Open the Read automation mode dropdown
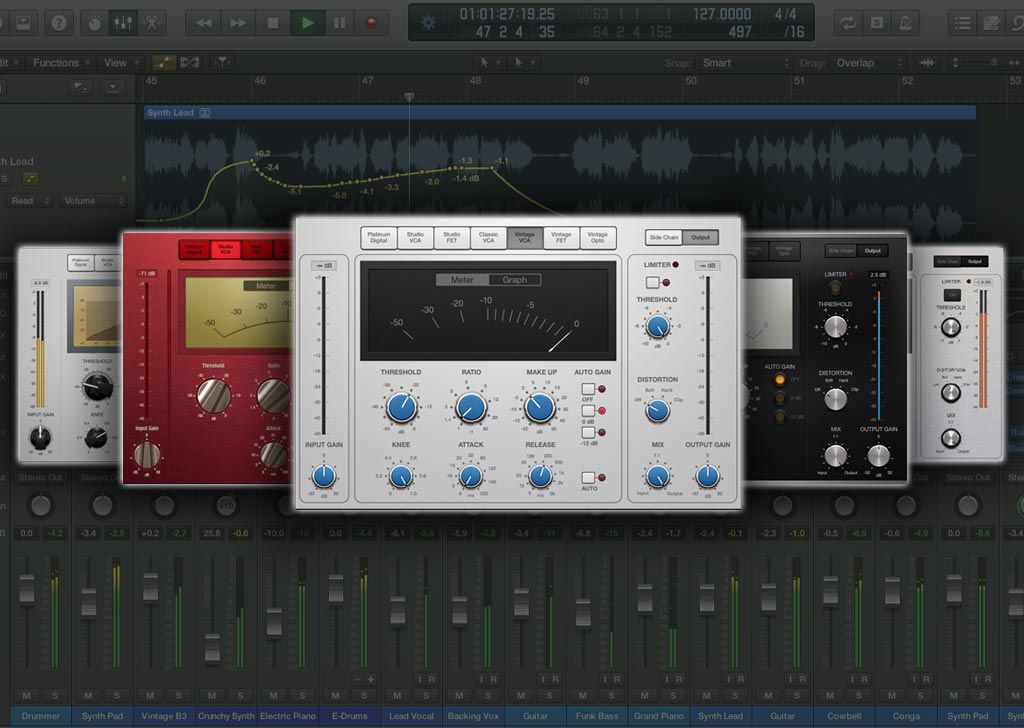Screen dimensions: 1024x728 pyautogui.click(x=29, y=201)
